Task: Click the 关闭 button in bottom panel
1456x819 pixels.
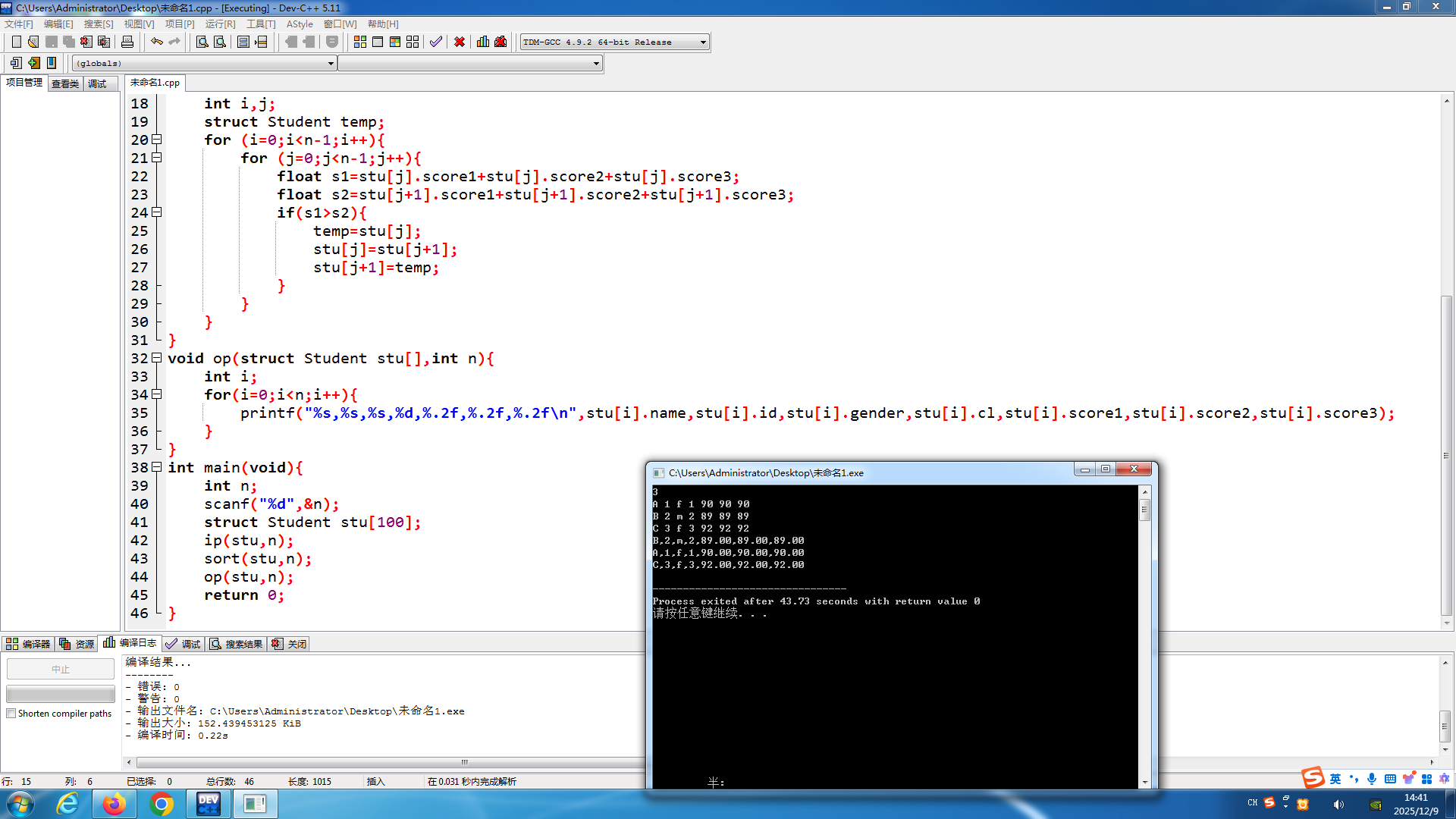Action: (x=290, y=644)
